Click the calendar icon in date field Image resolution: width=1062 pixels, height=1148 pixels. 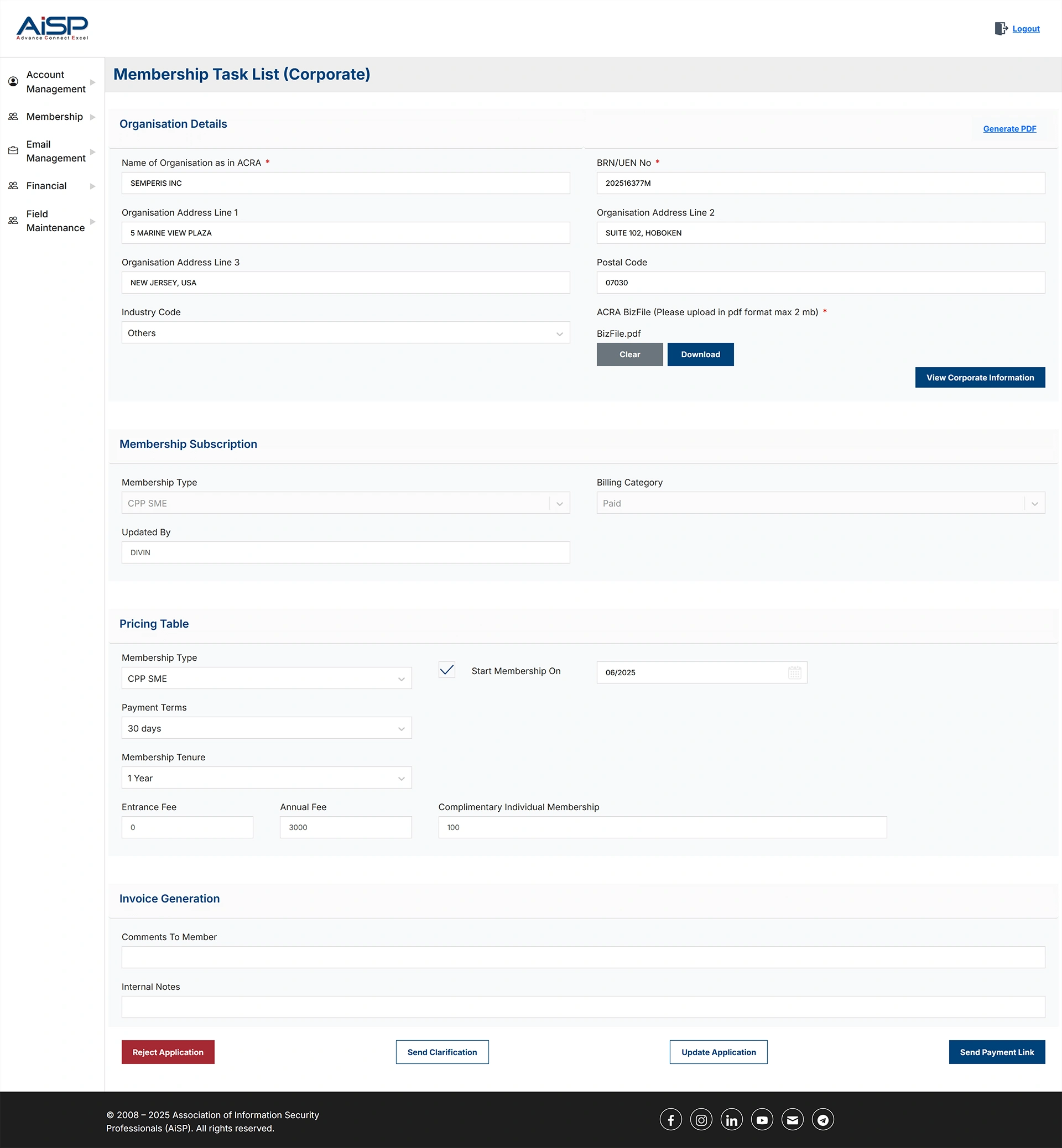pyautogui.click(x=794, y=672)
